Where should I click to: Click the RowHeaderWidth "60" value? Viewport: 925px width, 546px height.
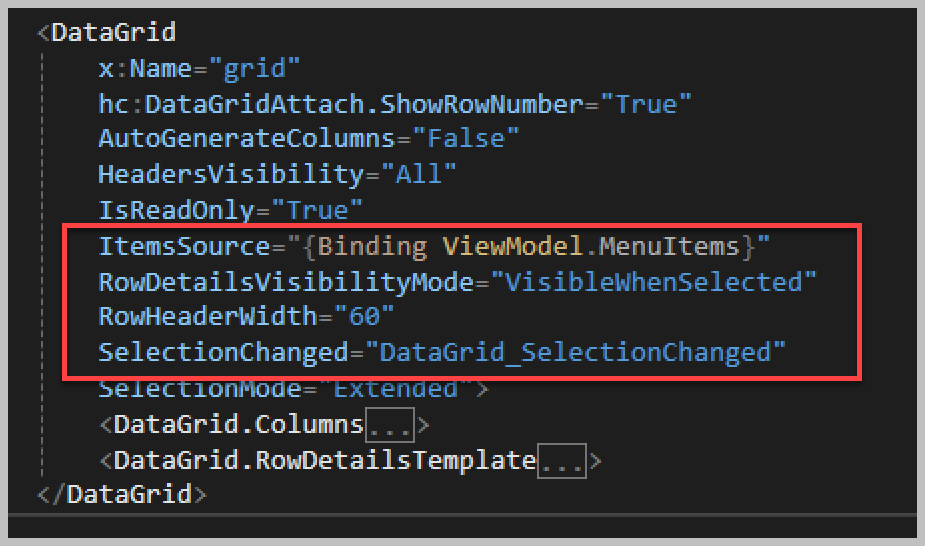pyautogui.click(x=363, y=317)
